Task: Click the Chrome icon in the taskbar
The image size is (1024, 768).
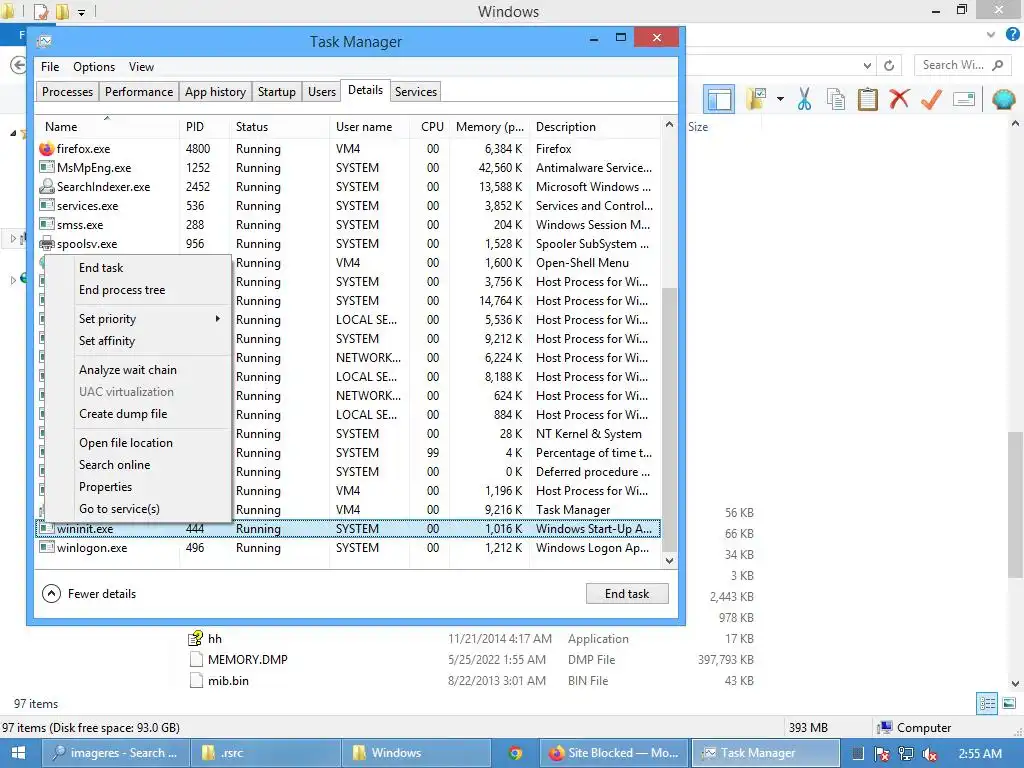Action: pos(515,753)
